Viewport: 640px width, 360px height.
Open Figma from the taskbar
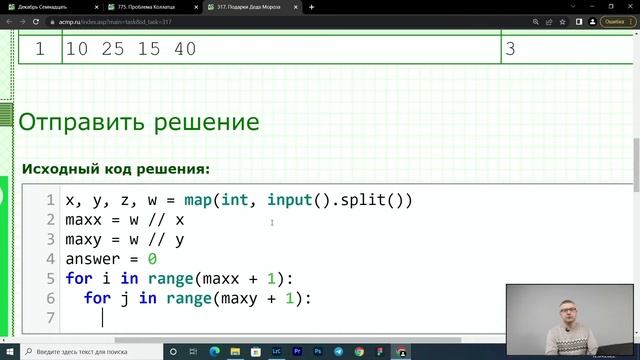tap(380, 351)
